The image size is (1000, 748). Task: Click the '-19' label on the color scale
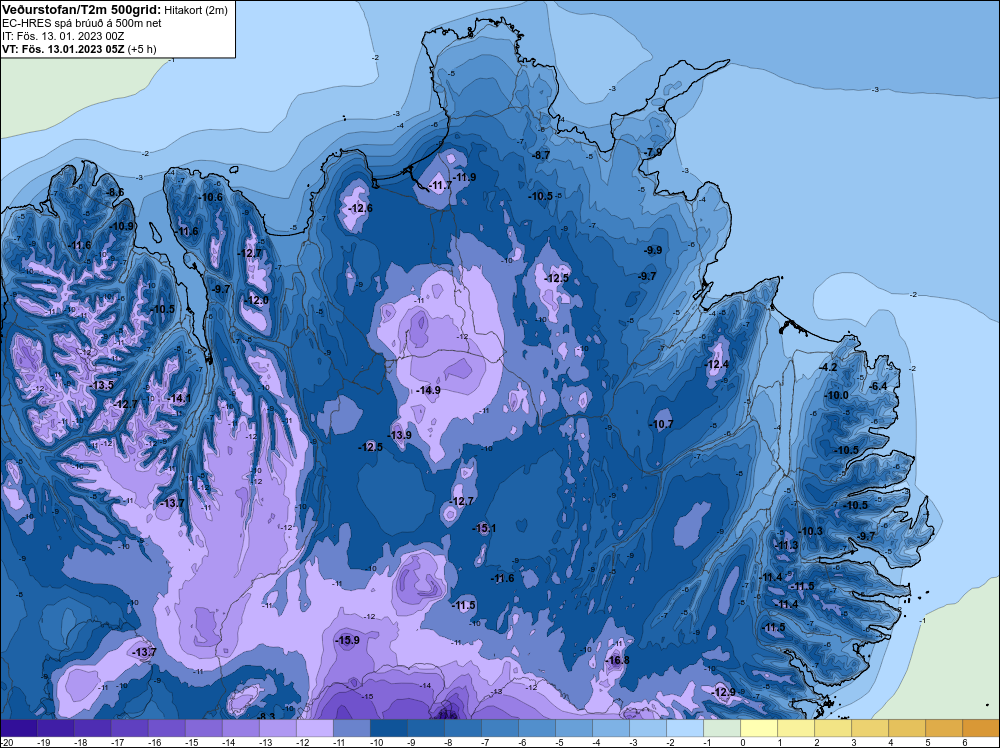pyautogui.click(x=43, y=742)
